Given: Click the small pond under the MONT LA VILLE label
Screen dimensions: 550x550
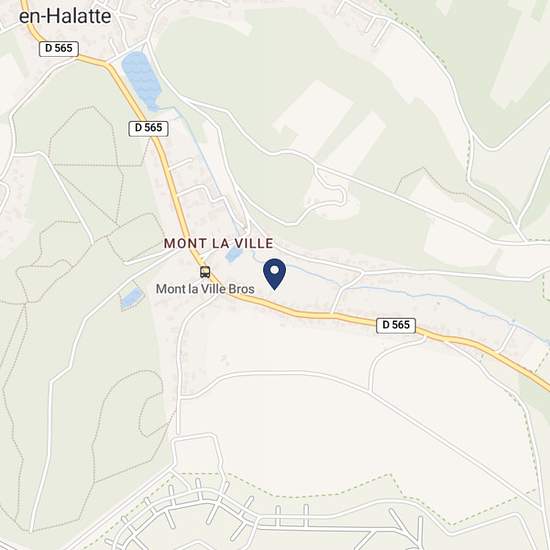Looking at the screenshot, I should (x=234, y=254).
